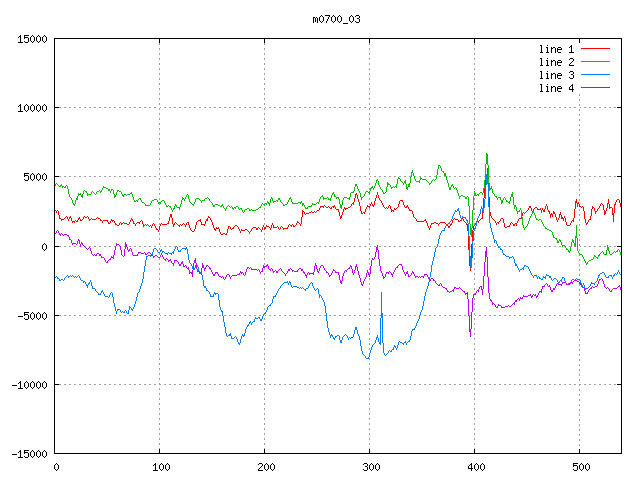Click the blue line 3 legend sample
The image size is (640, 480).
tap(596, 75)
